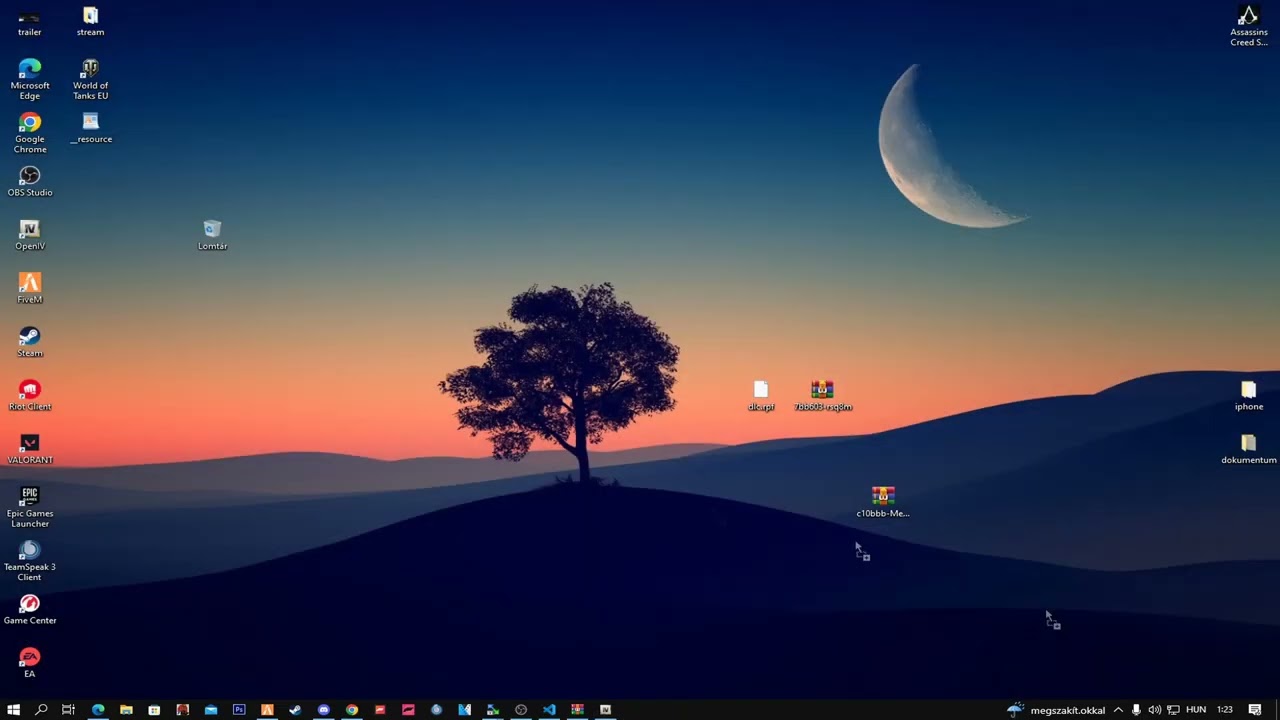Open TeamSpeak from the taskbar
This screenshot has height=720, width=1280.
click(436, 710)
